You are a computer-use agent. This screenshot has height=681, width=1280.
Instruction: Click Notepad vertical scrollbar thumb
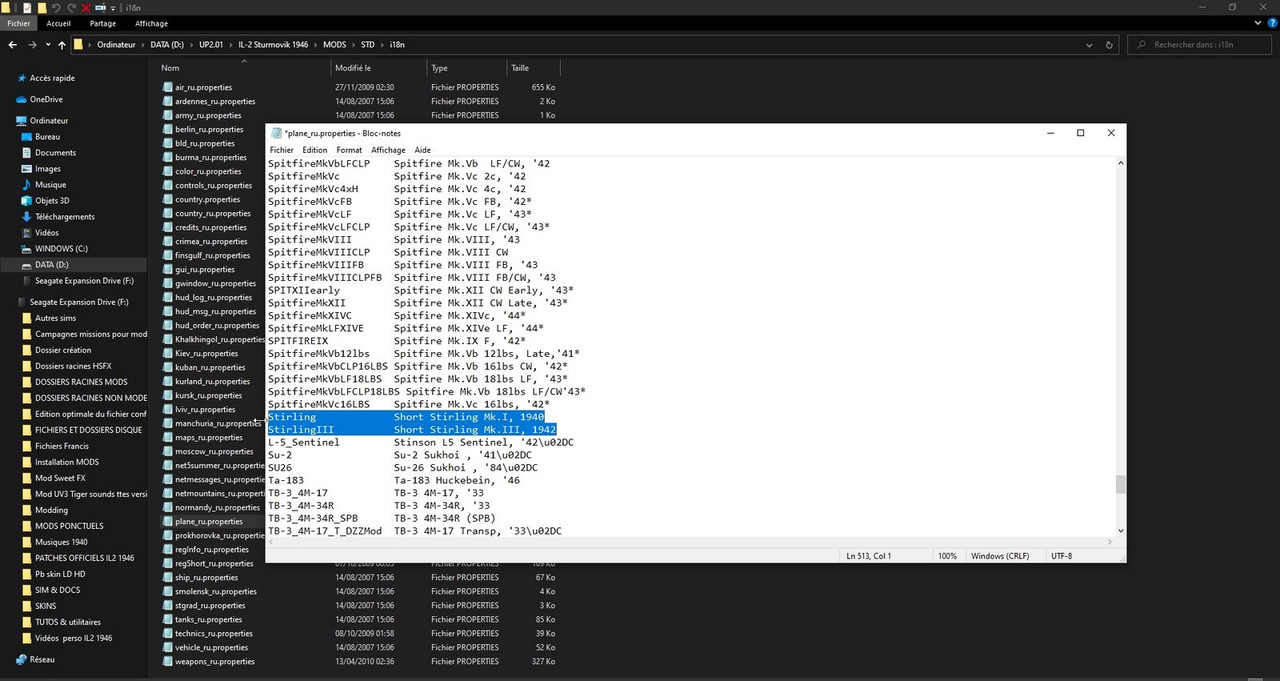(1120, 485)
